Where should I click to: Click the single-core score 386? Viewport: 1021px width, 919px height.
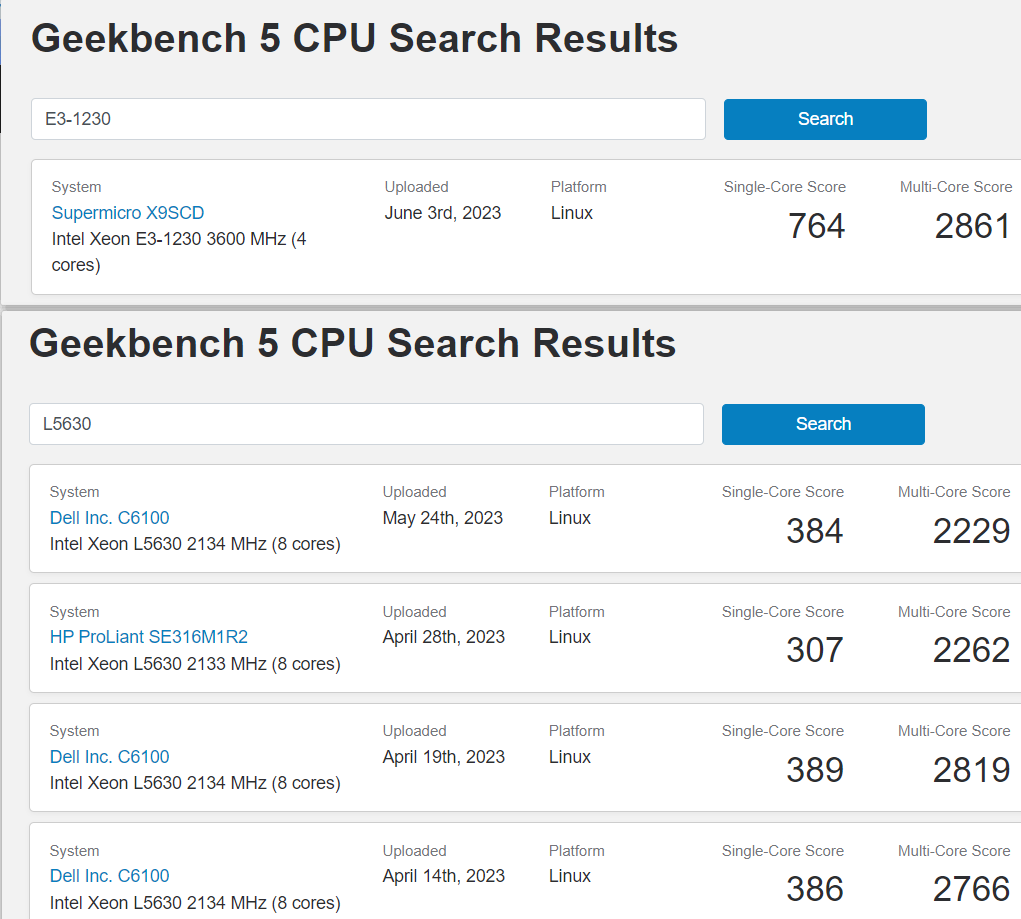814,889
